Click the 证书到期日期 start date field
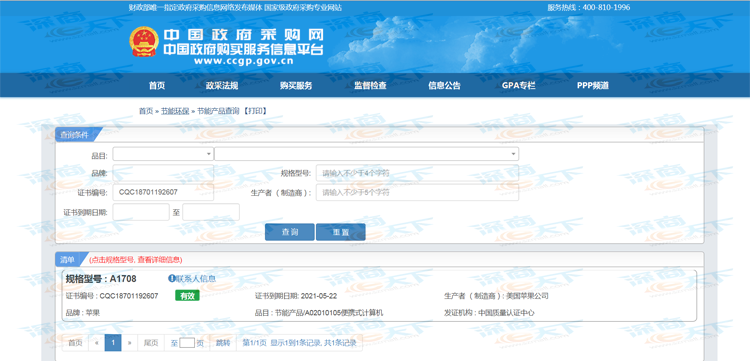 tap(141, 212)
